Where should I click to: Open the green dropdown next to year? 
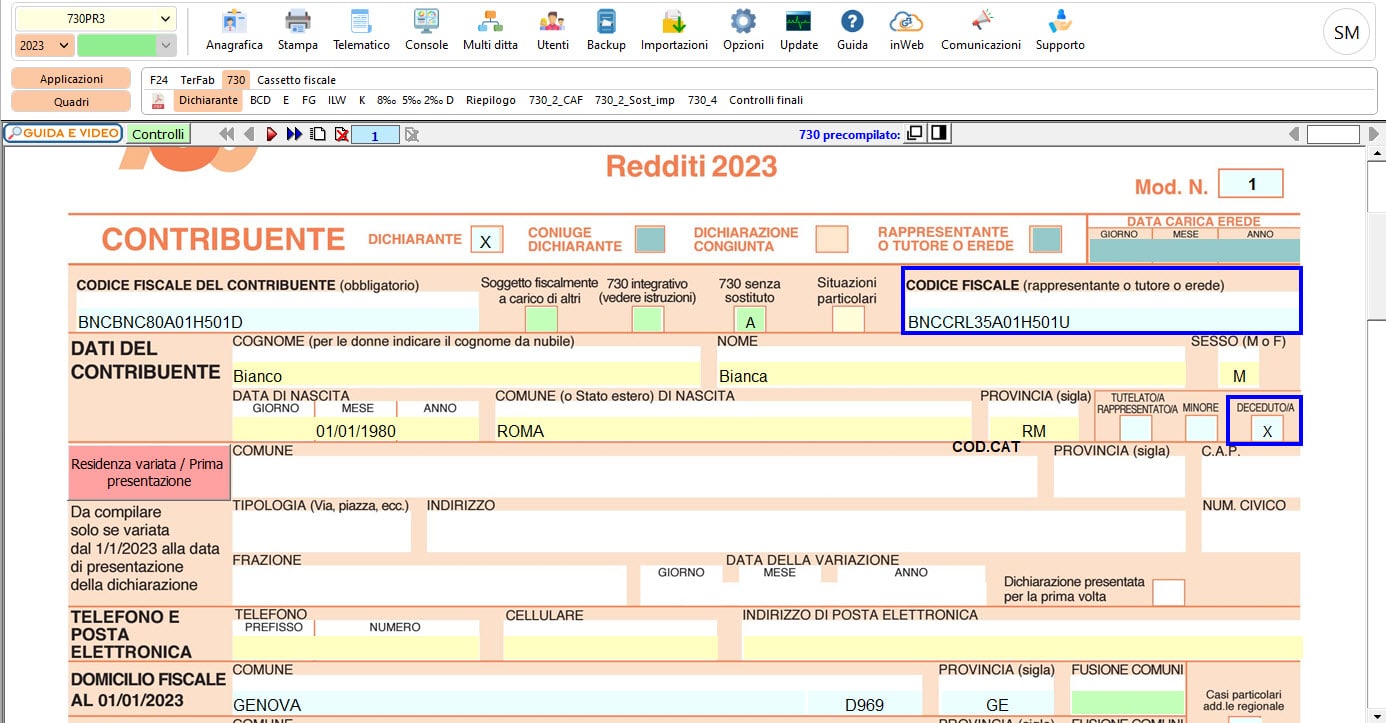(x=126, y=45)
